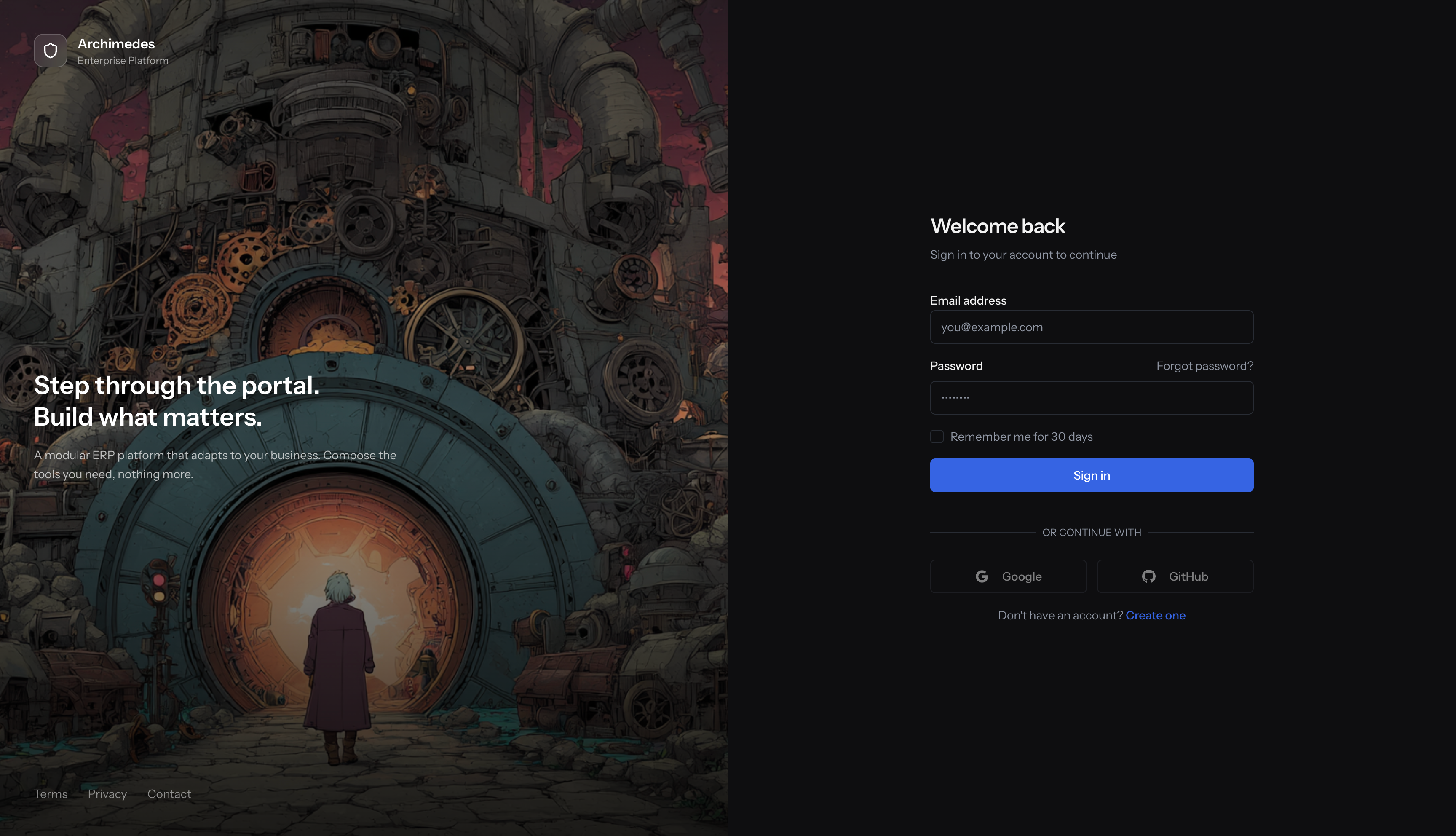The image size is (1456, 836).
Task: Focus the Email address input field
Action: click(1092, 327)
